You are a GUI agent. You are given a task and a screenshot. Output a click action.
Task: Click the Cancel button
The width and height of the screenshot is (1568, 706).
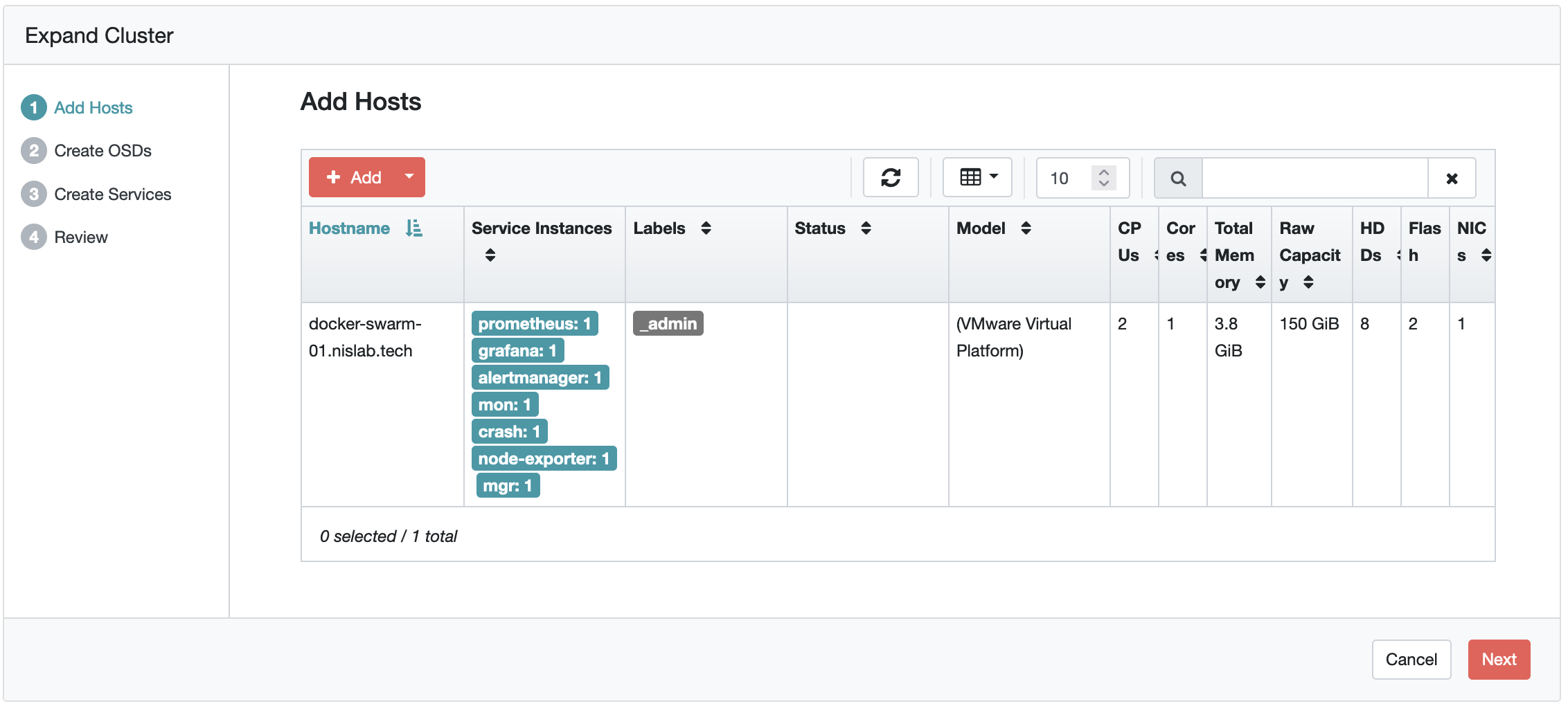click(1411, 660)
